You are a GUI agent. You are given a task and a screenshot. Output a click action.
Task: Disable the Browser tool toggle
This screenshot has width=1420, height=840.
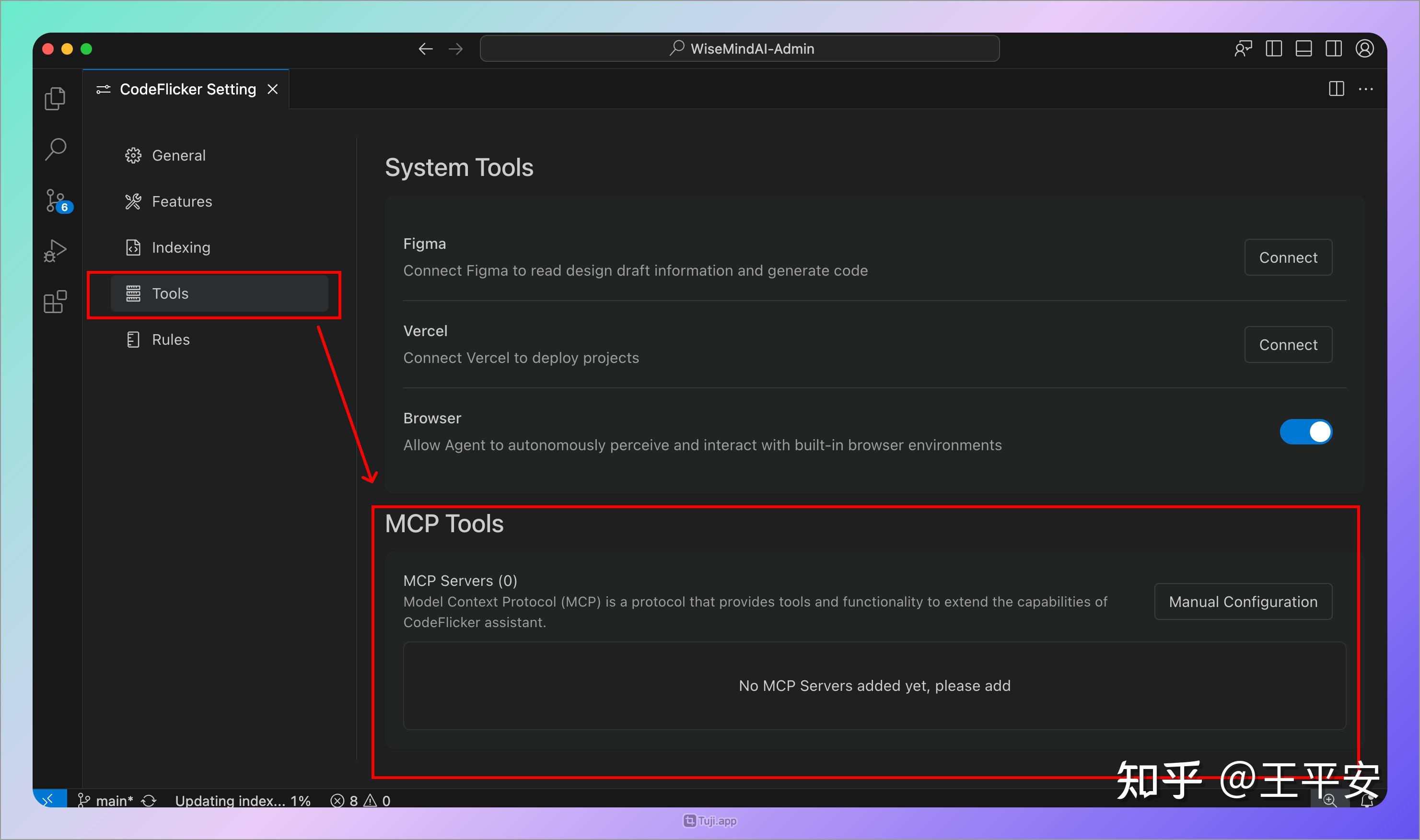coord(1306,432)
